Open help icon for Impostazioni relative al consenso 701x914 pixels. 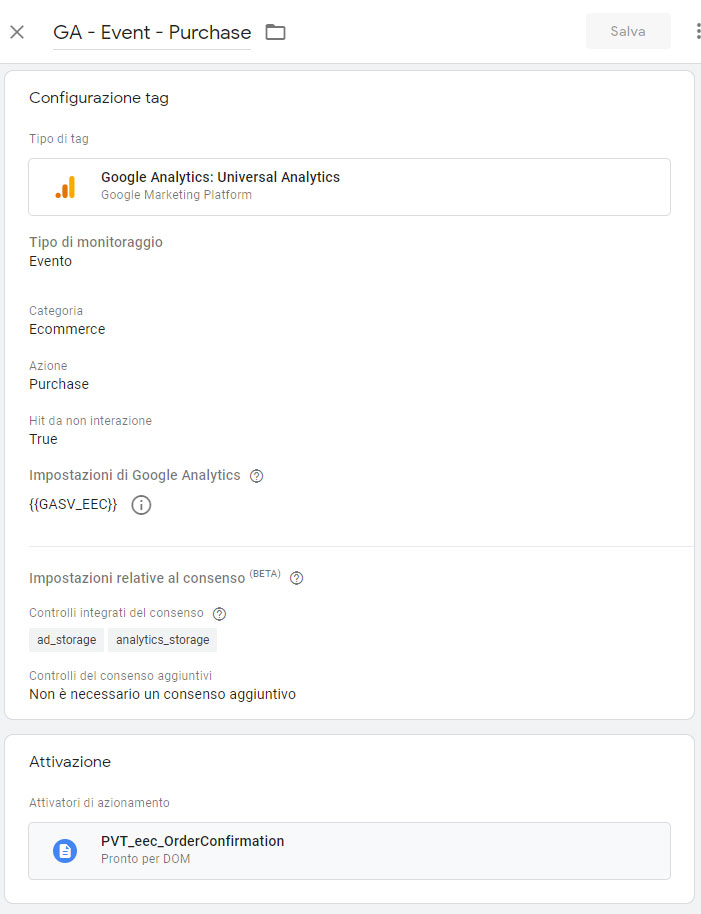(x=297, y=578)
